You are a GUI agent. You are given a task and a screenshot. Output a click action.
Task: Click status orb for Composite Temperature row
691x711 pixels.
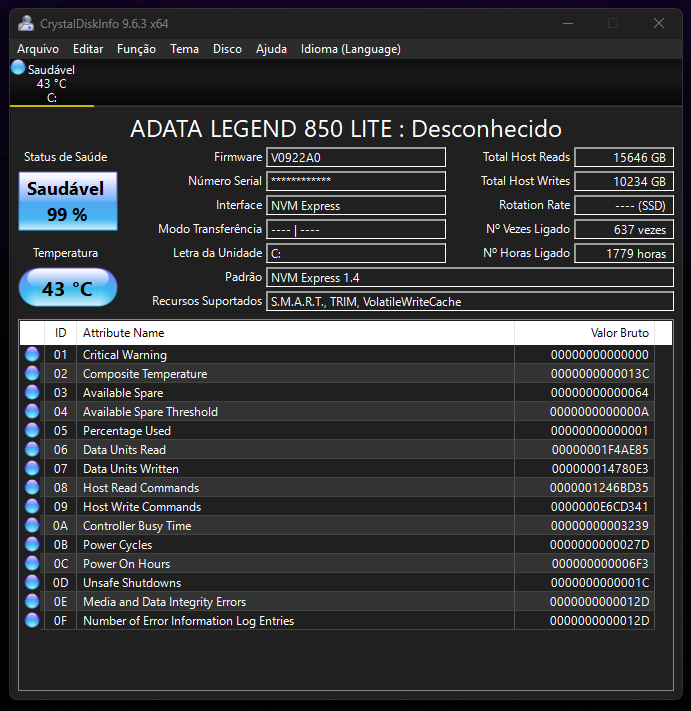(32, 373)
